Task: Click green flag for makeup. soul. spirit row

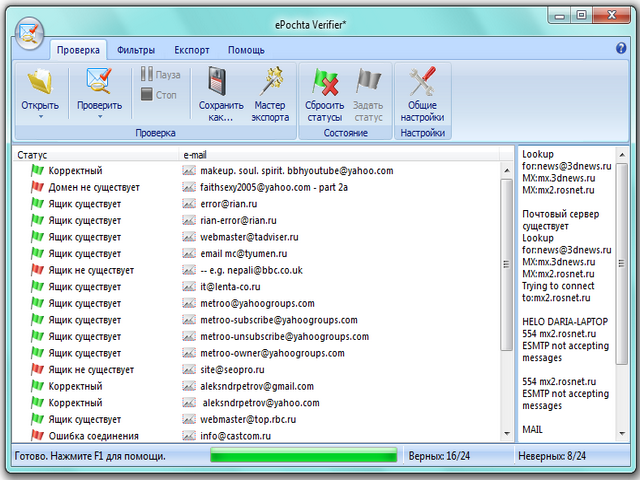Action: pyautogui.click(x=37, y=170)
